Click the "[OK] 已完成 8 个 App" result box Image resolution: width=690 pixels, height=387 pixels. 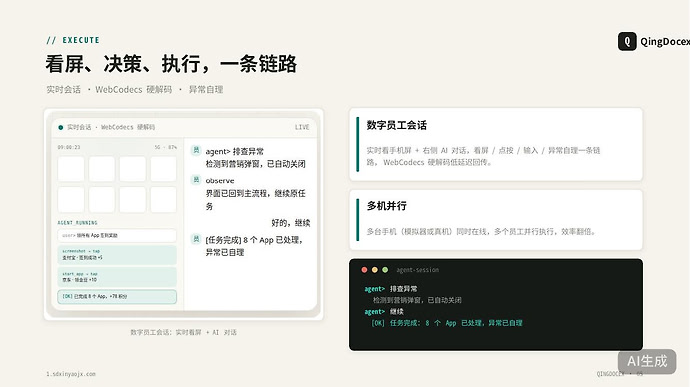(x=117, y=297)
